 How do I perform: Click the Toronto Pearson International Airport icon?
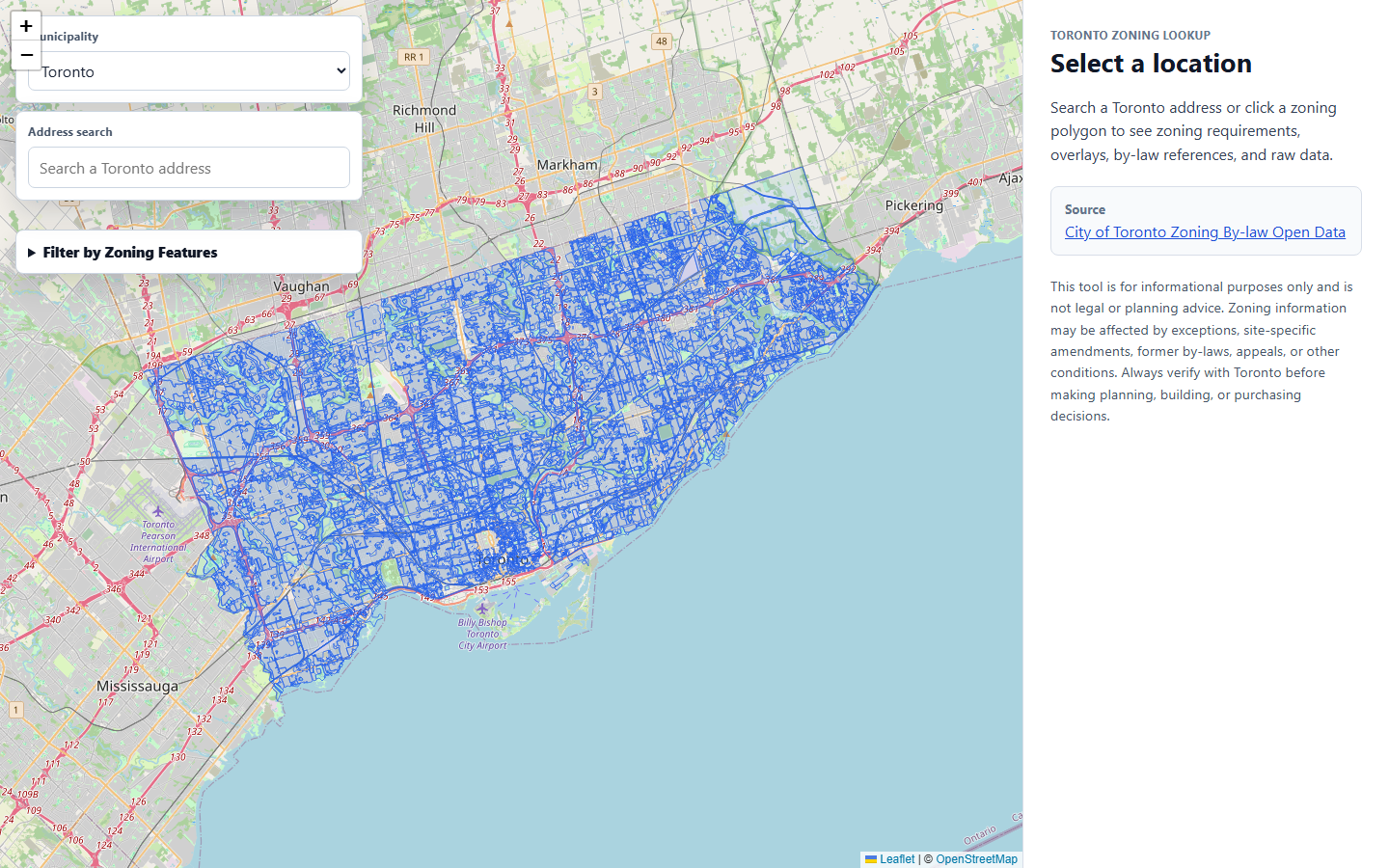point(158,511)
